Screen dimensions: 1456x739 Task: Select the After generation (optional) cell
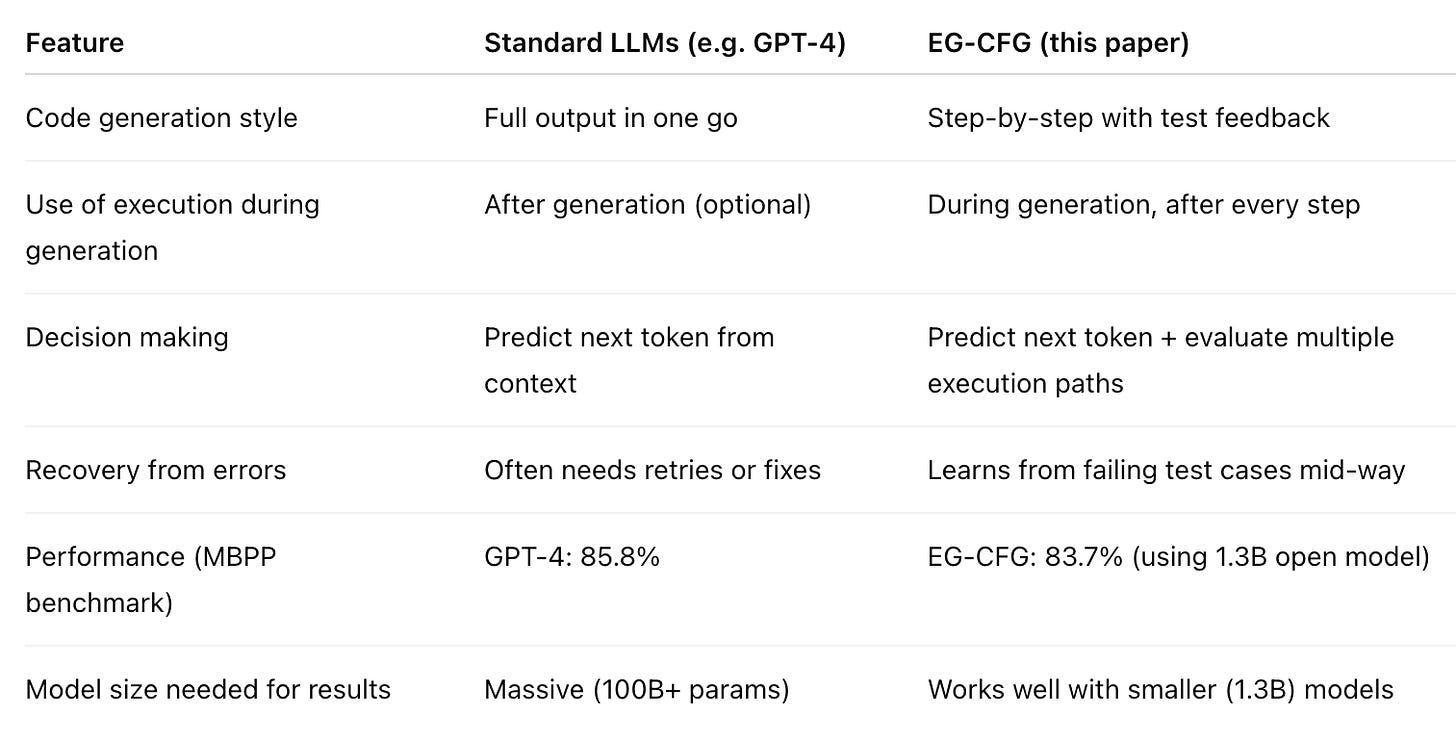tap(648, 205)
